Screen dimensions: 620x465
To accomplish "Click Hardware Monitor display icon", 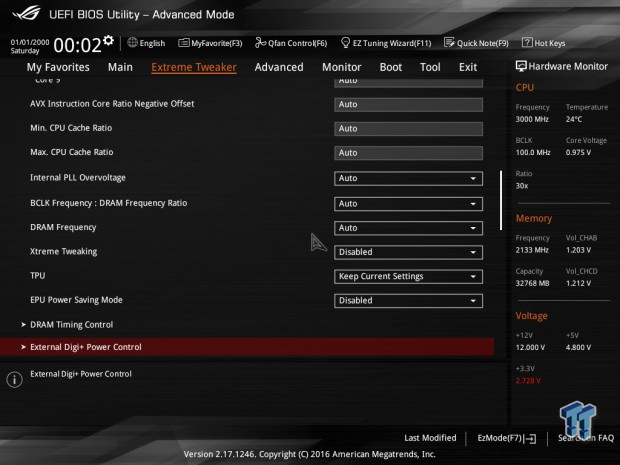I will coord(521,66).
